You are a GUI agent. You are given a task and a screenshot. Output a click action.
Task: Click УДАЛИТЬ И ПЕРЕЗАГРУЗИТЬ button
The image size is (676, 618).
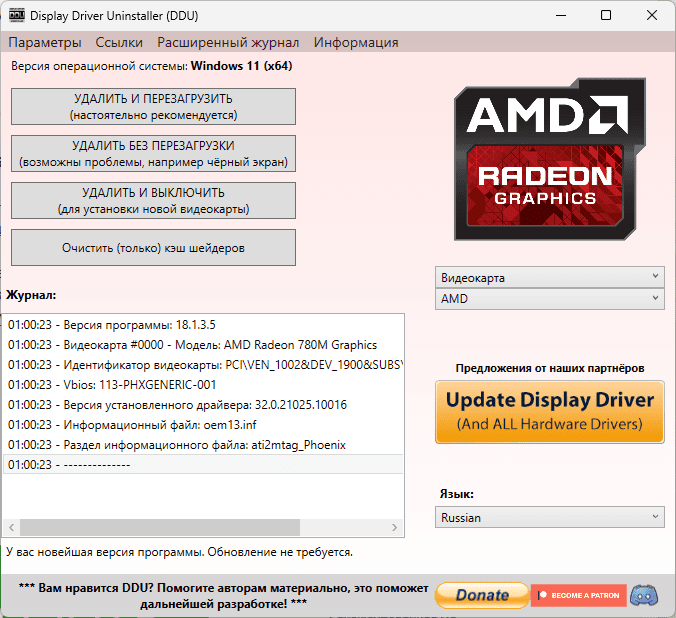[x=153, y=106]
